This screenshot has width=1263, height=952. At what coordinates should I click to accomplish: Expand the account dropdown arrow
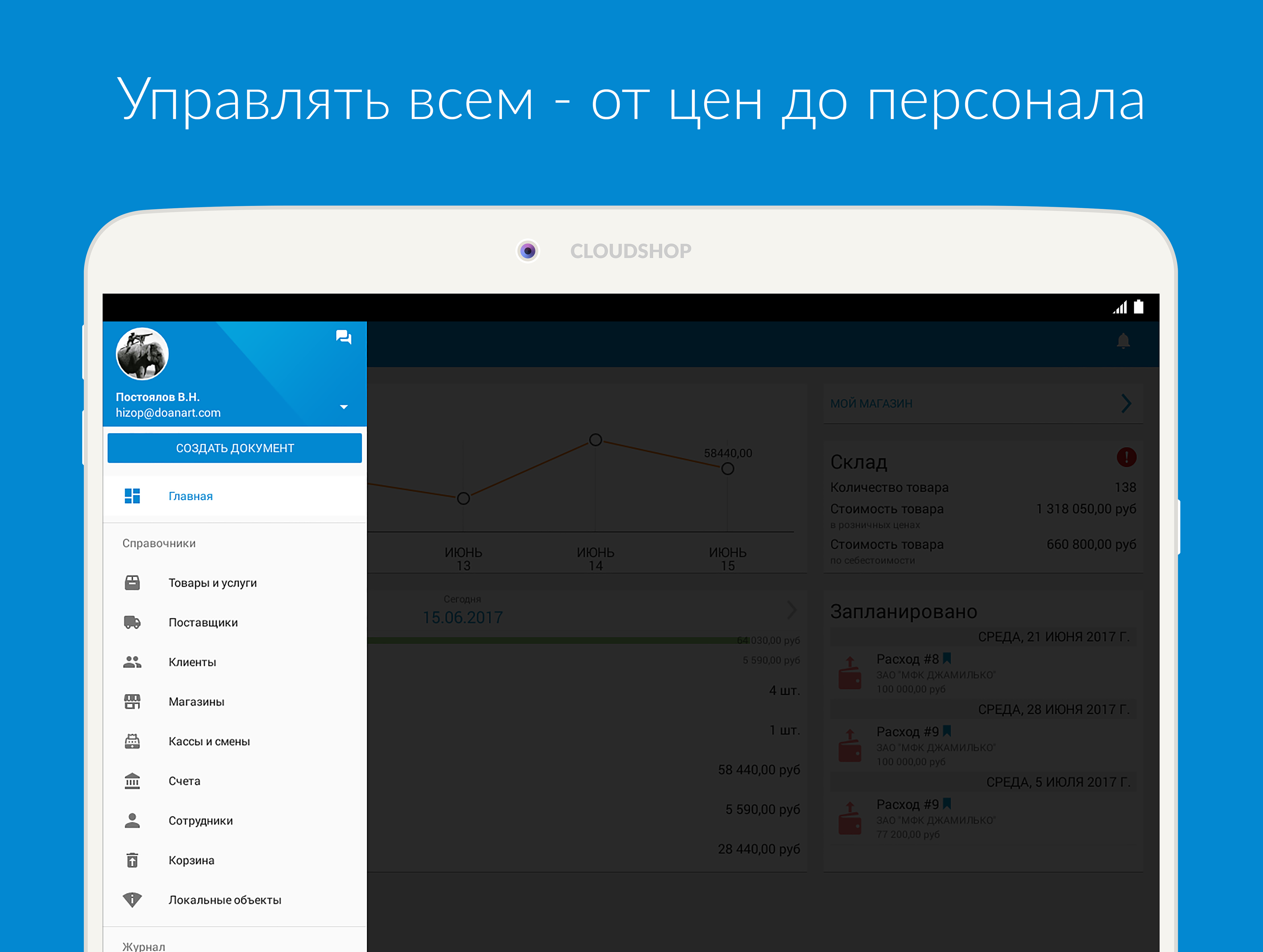pos(344,407)
